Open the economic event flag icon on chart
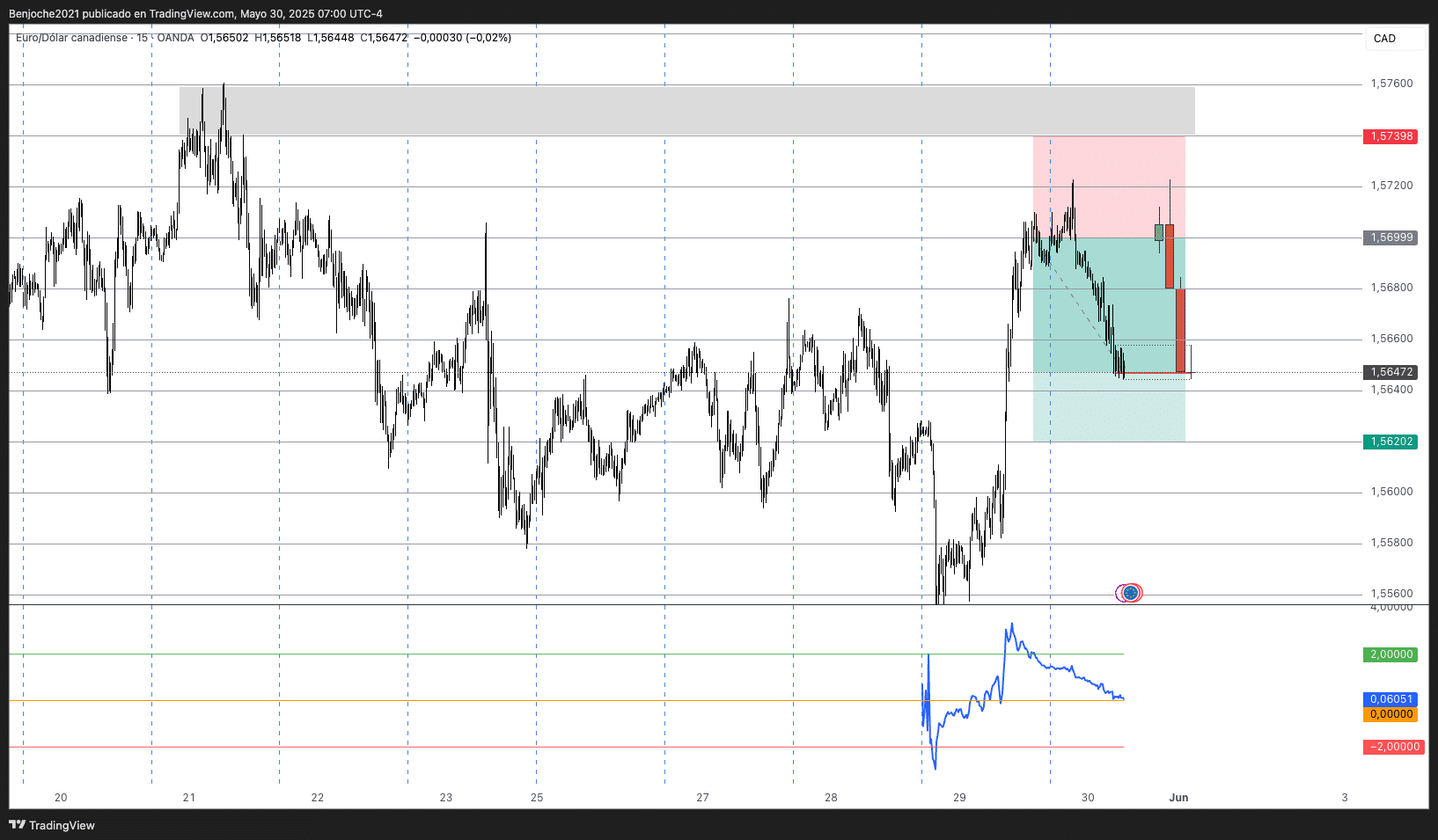Viewport: 1438px width, 840px height. click(1129, 593)
